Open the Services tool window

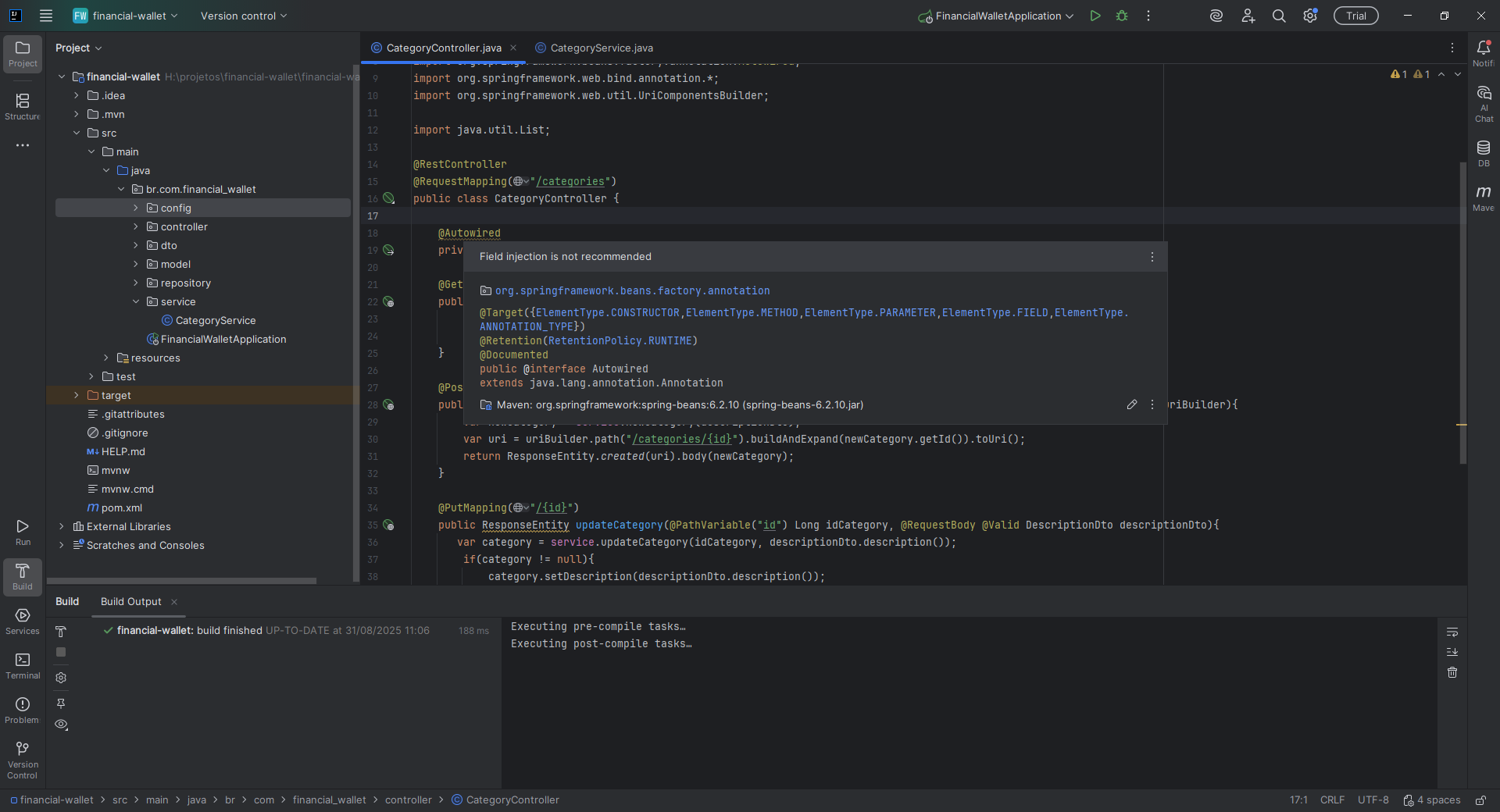(x=23, y=621)
